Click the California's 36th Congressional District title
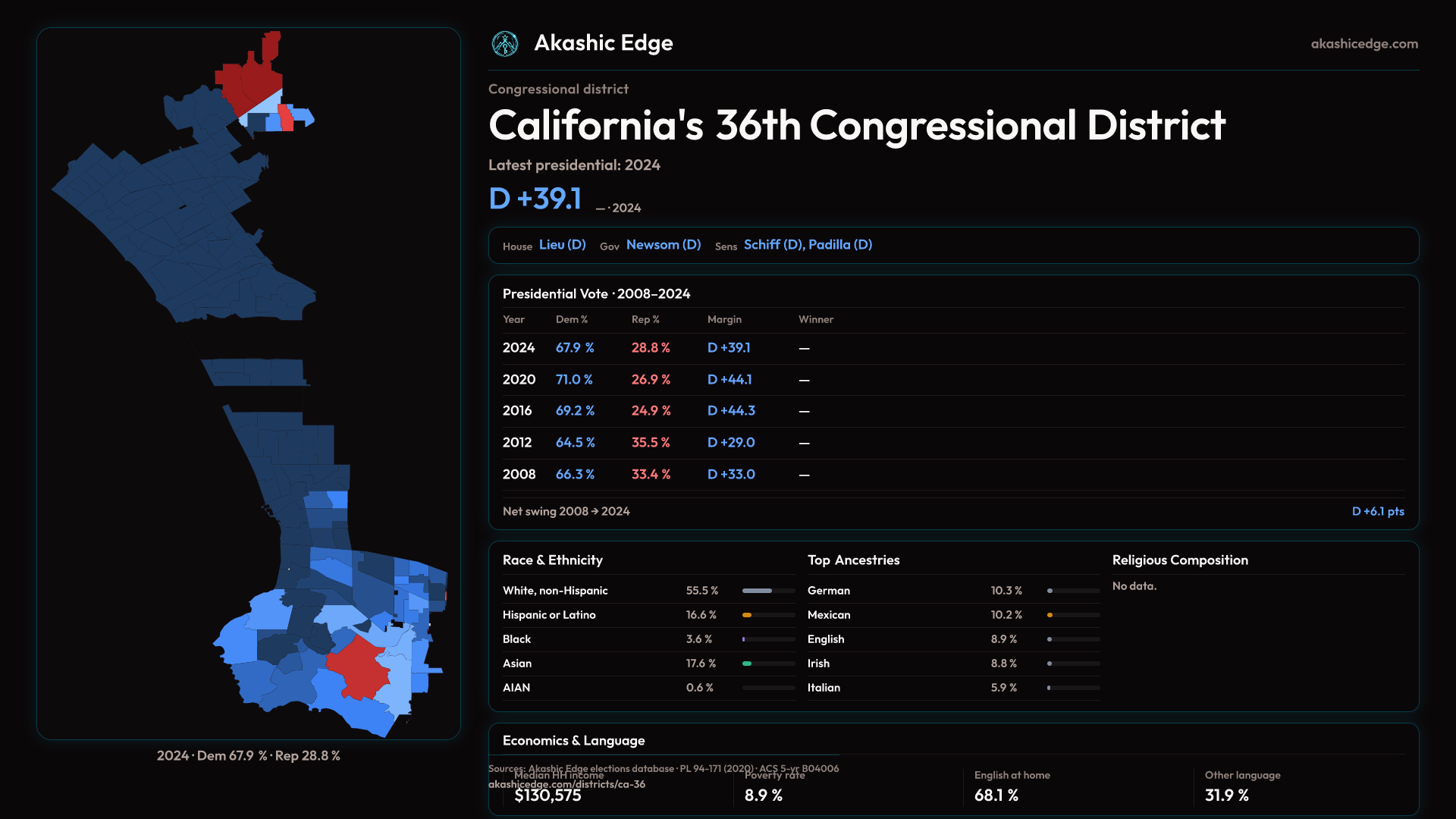The height and width of the screenshot is (819, 1456). [856, 126]
